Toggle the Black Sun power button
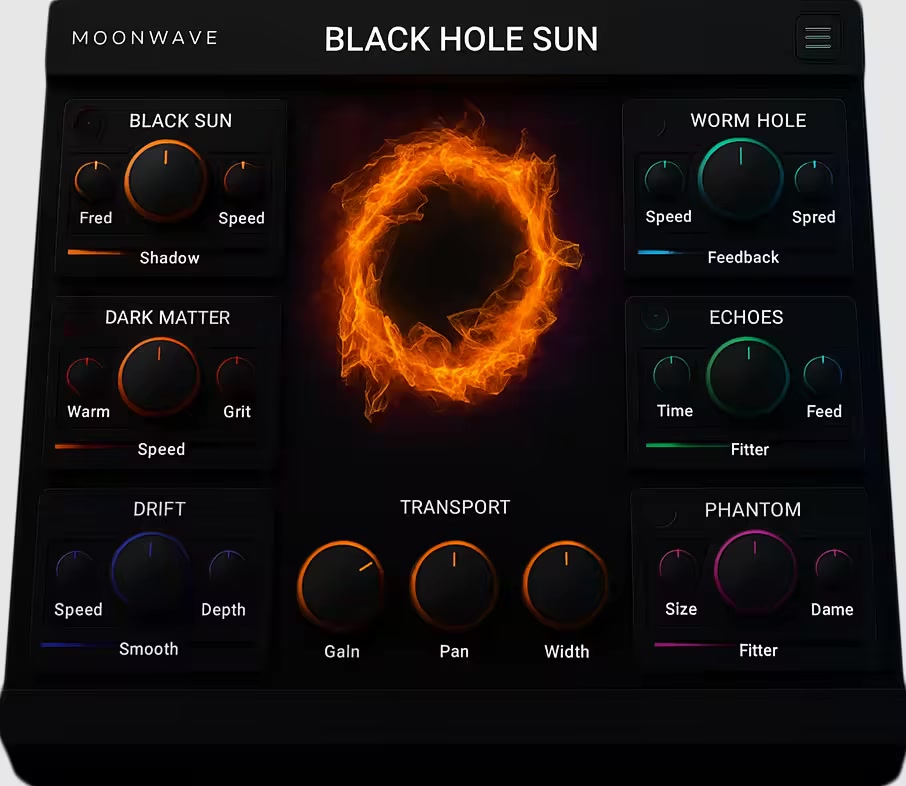This screenshot has height=786, width=906. 89,123
